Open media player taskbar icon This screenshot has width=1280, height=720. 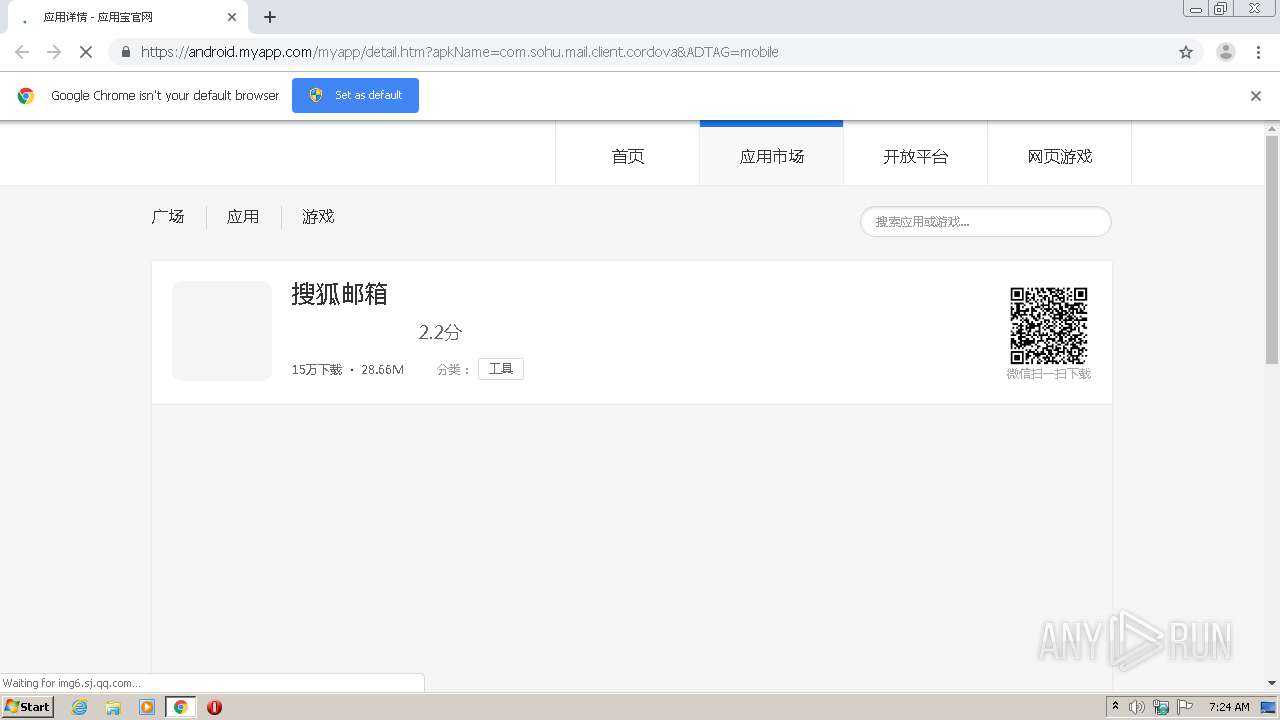147,707
